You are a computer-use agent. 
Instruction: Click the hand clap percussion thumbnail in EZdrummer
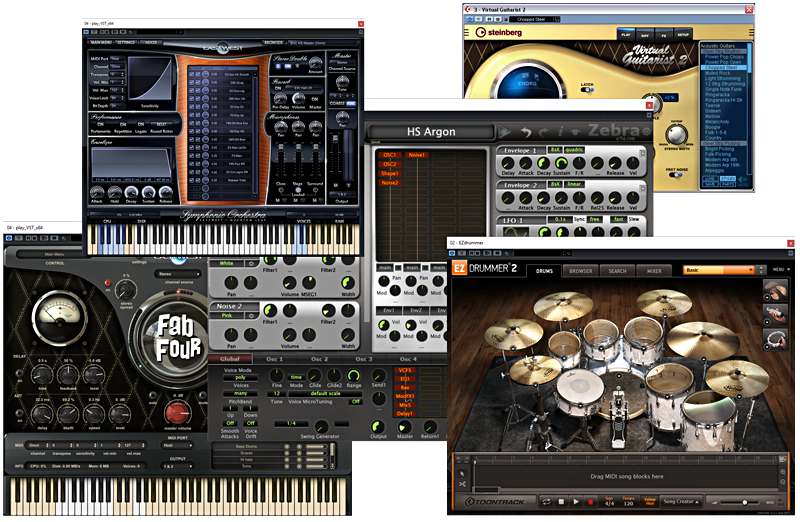tap(775, 291)
